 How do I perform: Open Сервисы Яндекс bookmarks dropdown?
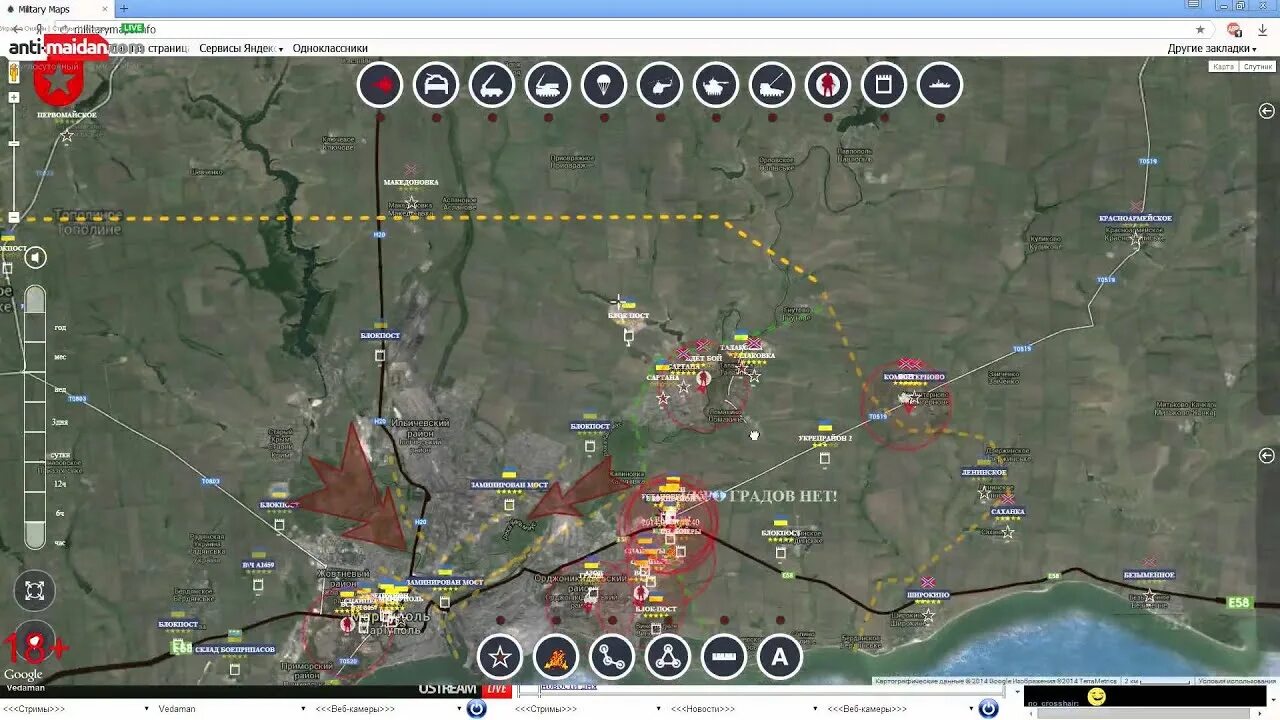tap(241, 48)
